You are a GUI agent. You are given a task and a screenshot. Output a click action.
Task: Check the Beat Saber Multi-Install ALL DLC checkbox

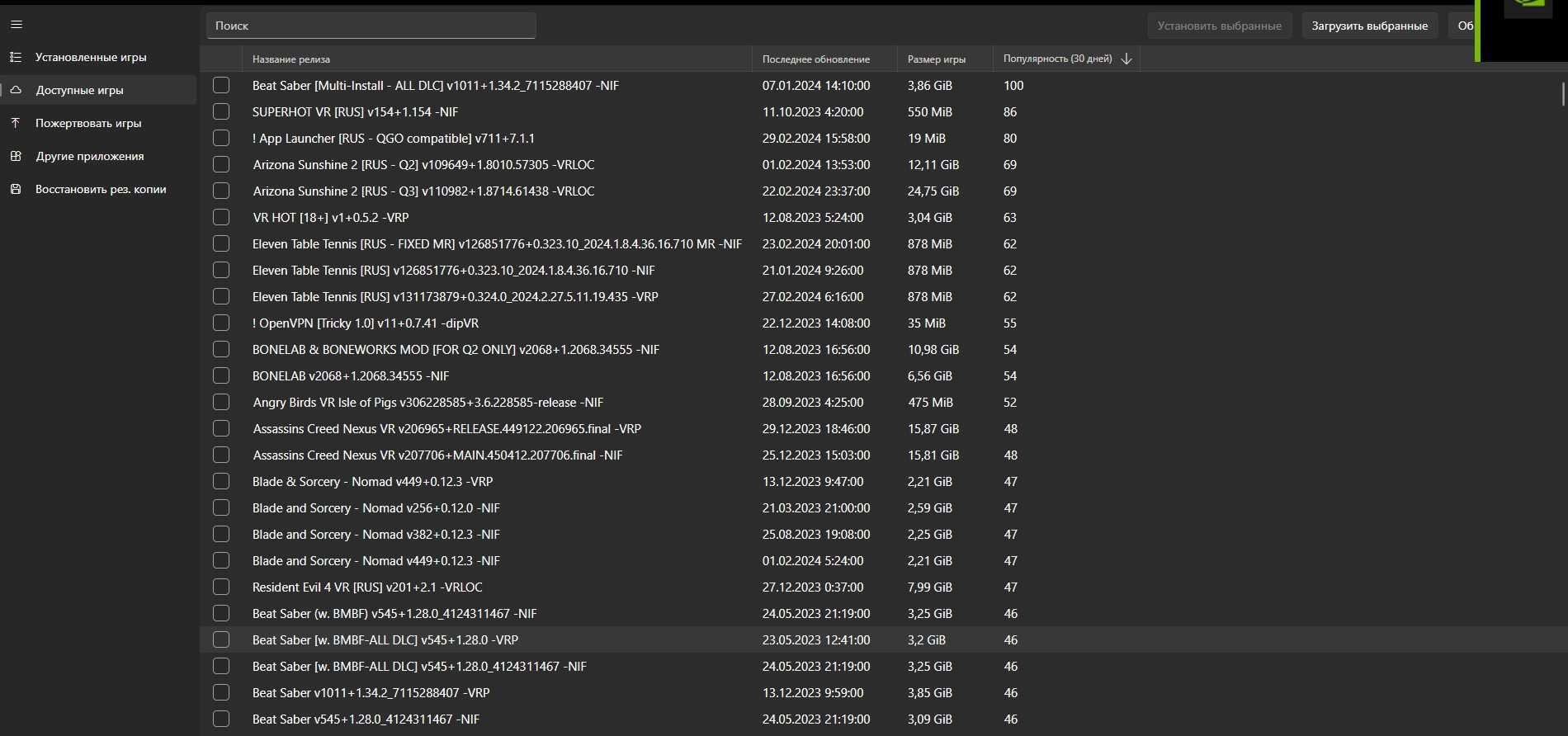tap(221, 85)
